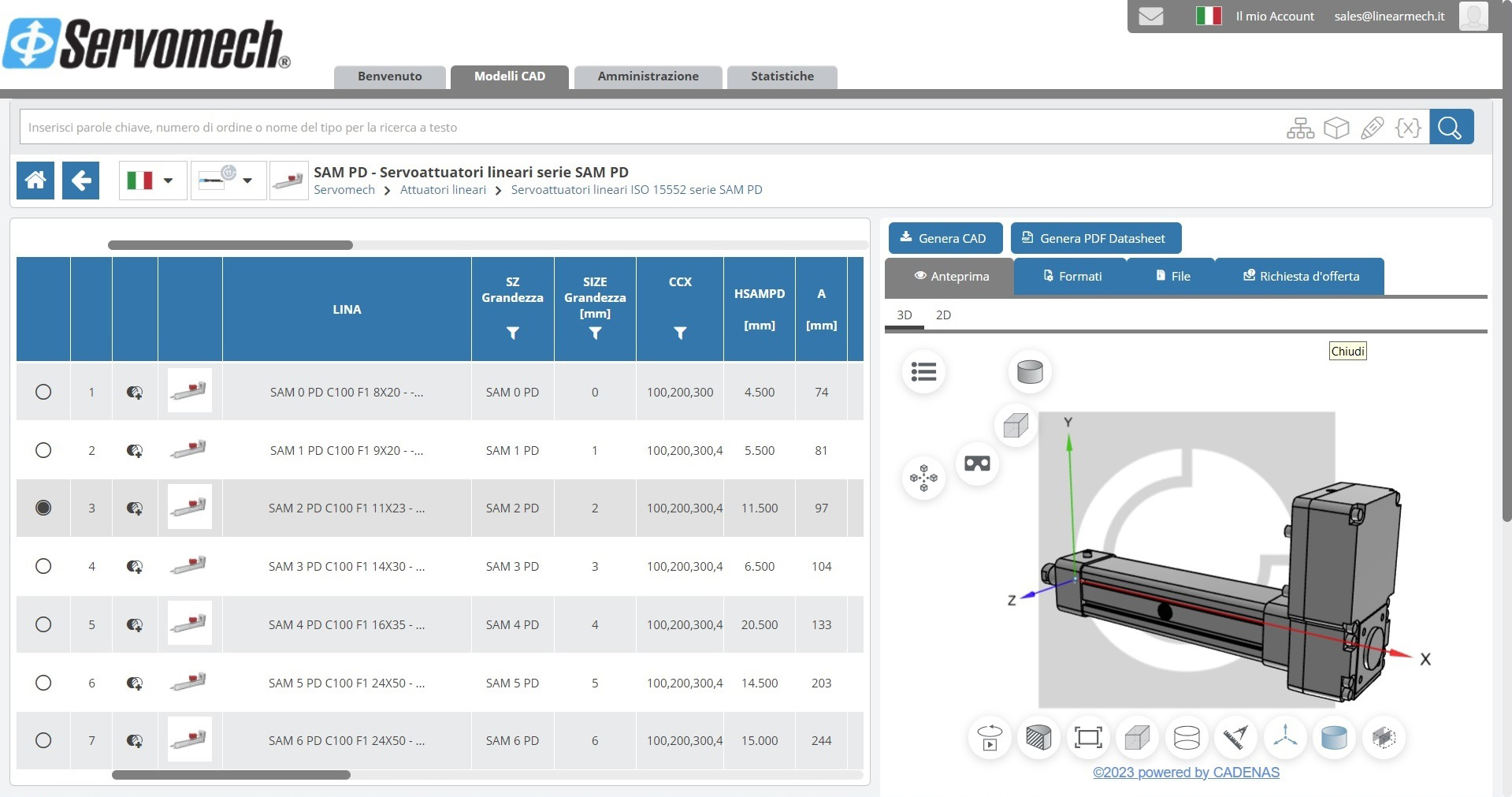
Task: Click Genera PDF Datasheet button
Action: (x=1096, y=238)
